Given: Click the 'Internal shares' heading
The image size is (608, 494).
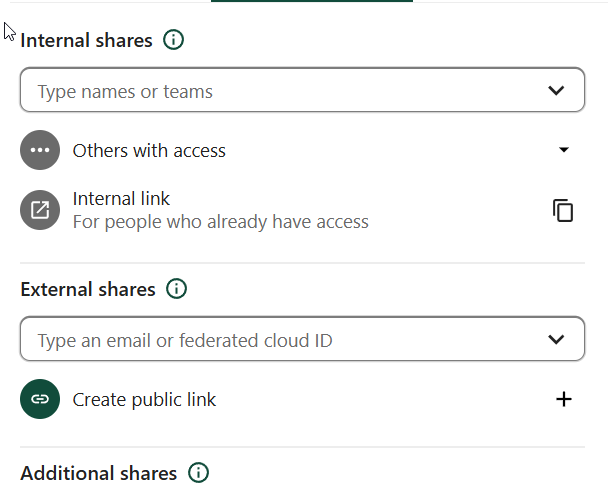Looking at the screenshot, I should coord(87,41).
